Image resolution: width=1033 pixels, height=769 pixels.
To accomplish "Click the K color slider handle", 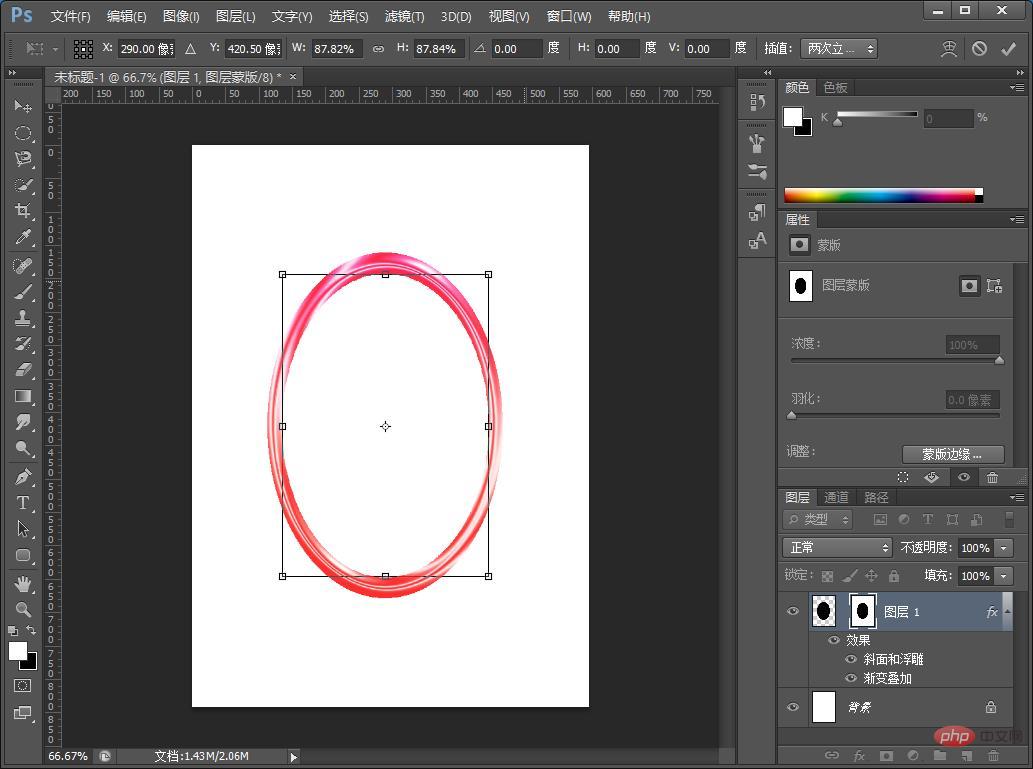I will click(x=838, y=122).
